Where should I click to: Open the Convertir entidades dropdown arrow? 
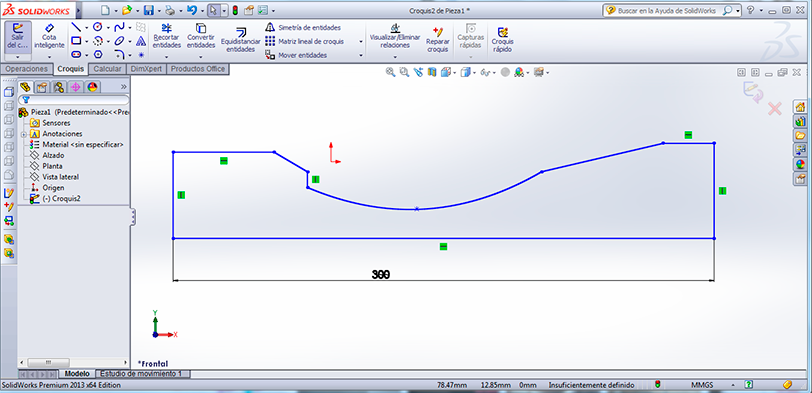pyautogui.click(x=201, y=57)
